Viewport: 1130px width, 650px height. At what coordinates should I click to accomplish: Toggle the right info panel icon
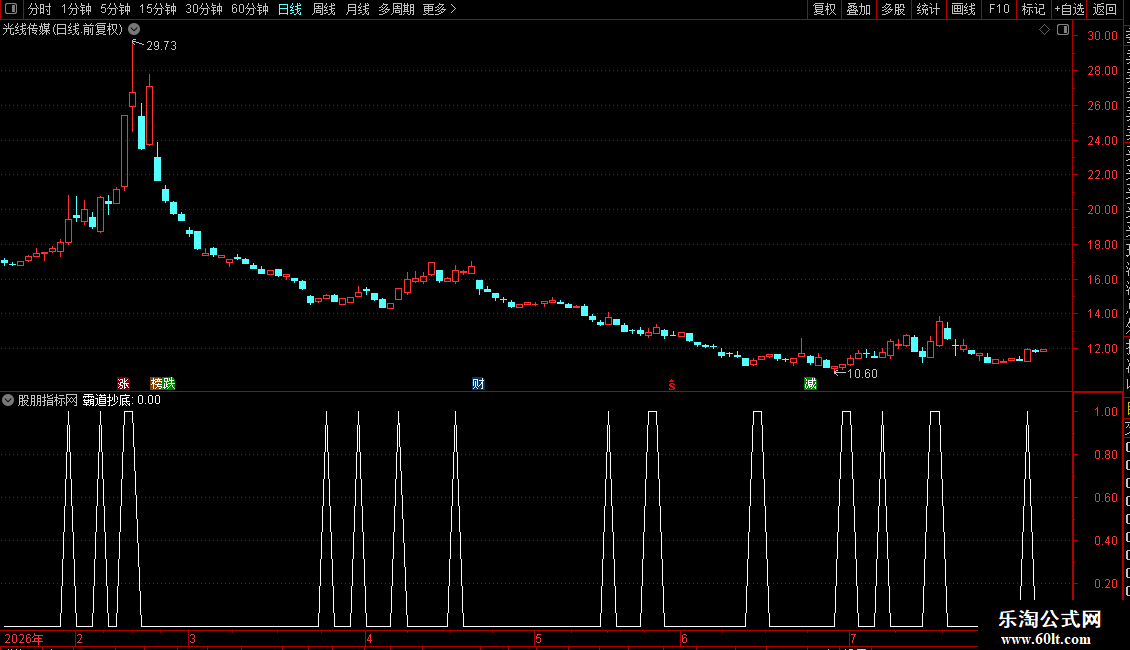click(1063, 30)
